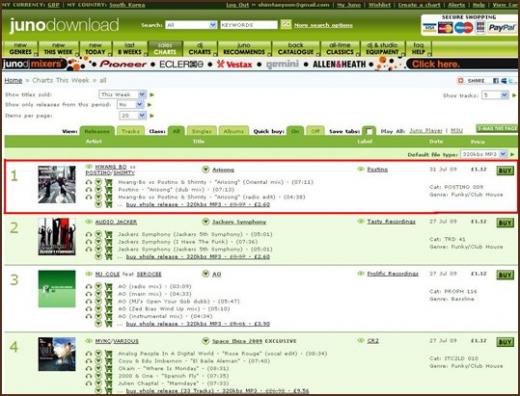This screenshot has height=396, width=520.
Task: Tick the Save tabs checkbox
Action: [369, 131]
